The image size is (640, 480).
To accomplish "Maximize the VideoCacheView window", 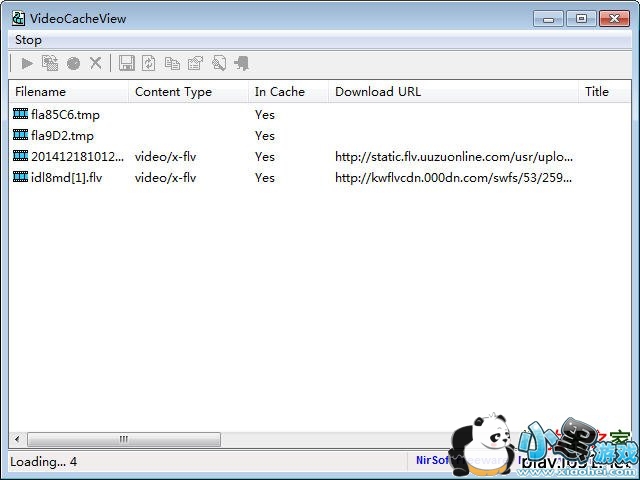I will pos(581,19).
